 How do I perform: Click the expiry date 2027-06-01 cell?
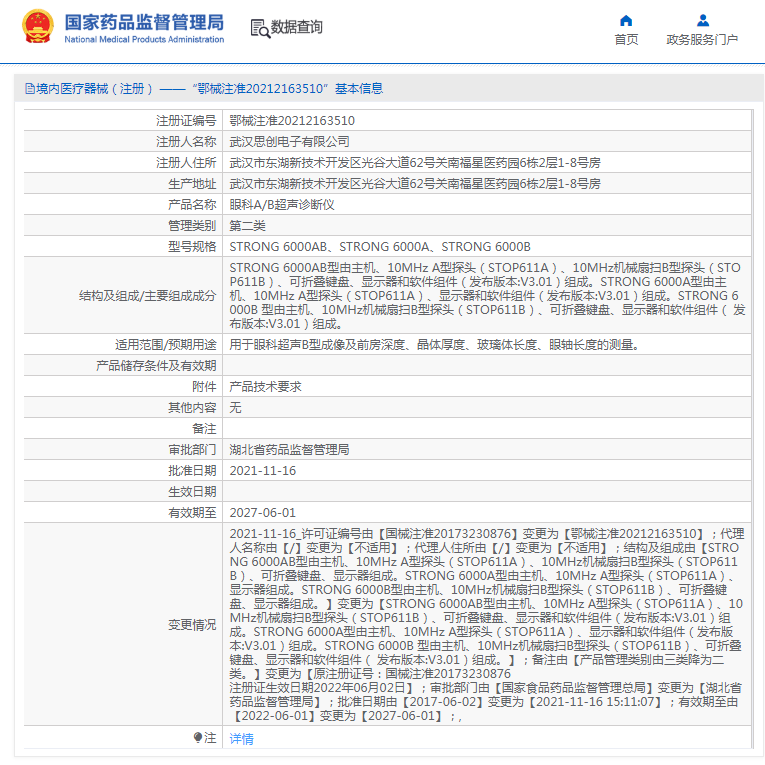263,513
